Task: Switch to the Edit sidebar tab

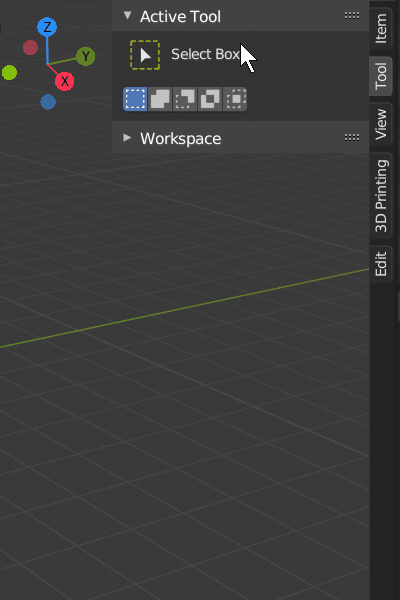Action: (x=381, y=264)
